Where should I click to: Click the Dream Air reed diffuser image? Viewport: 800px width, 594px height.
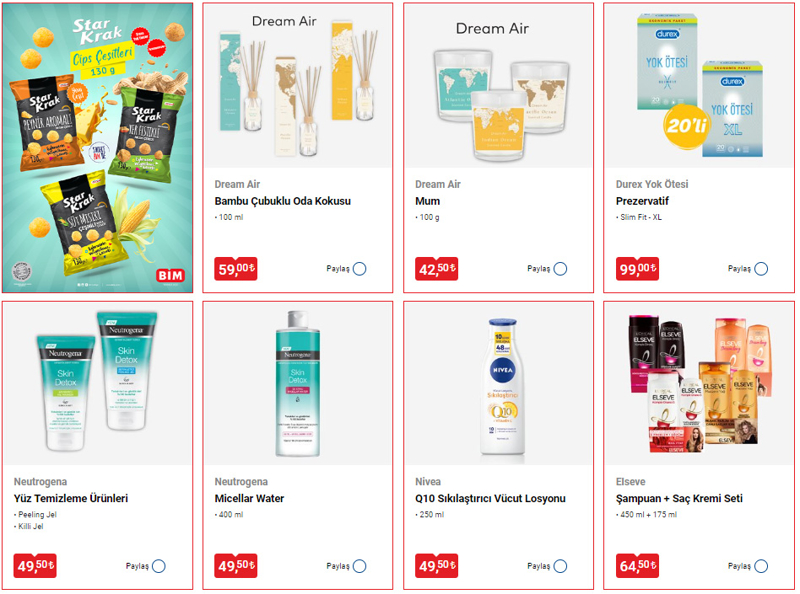point(298,87)
